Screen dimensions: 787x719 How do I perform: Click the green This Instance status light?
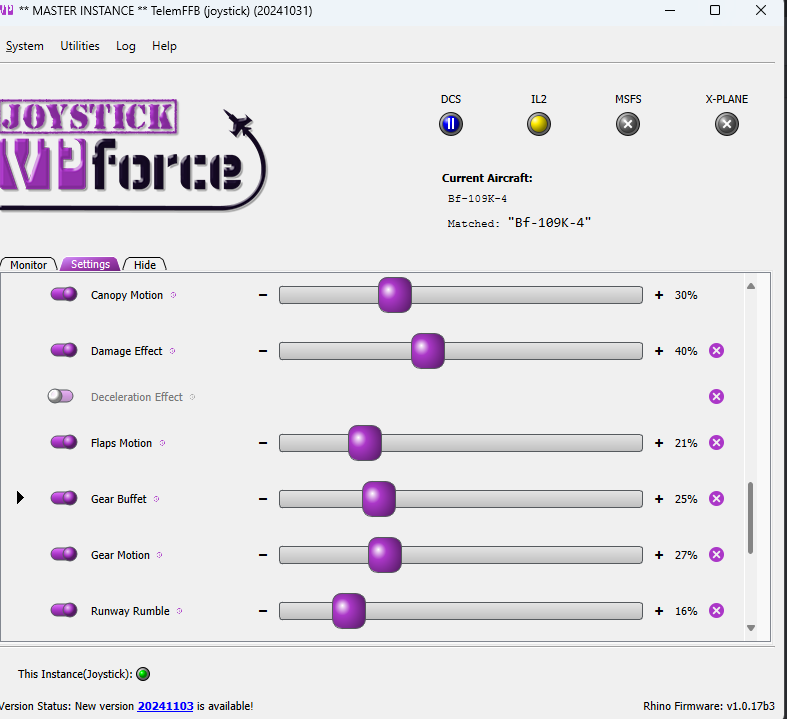point(143,674)
